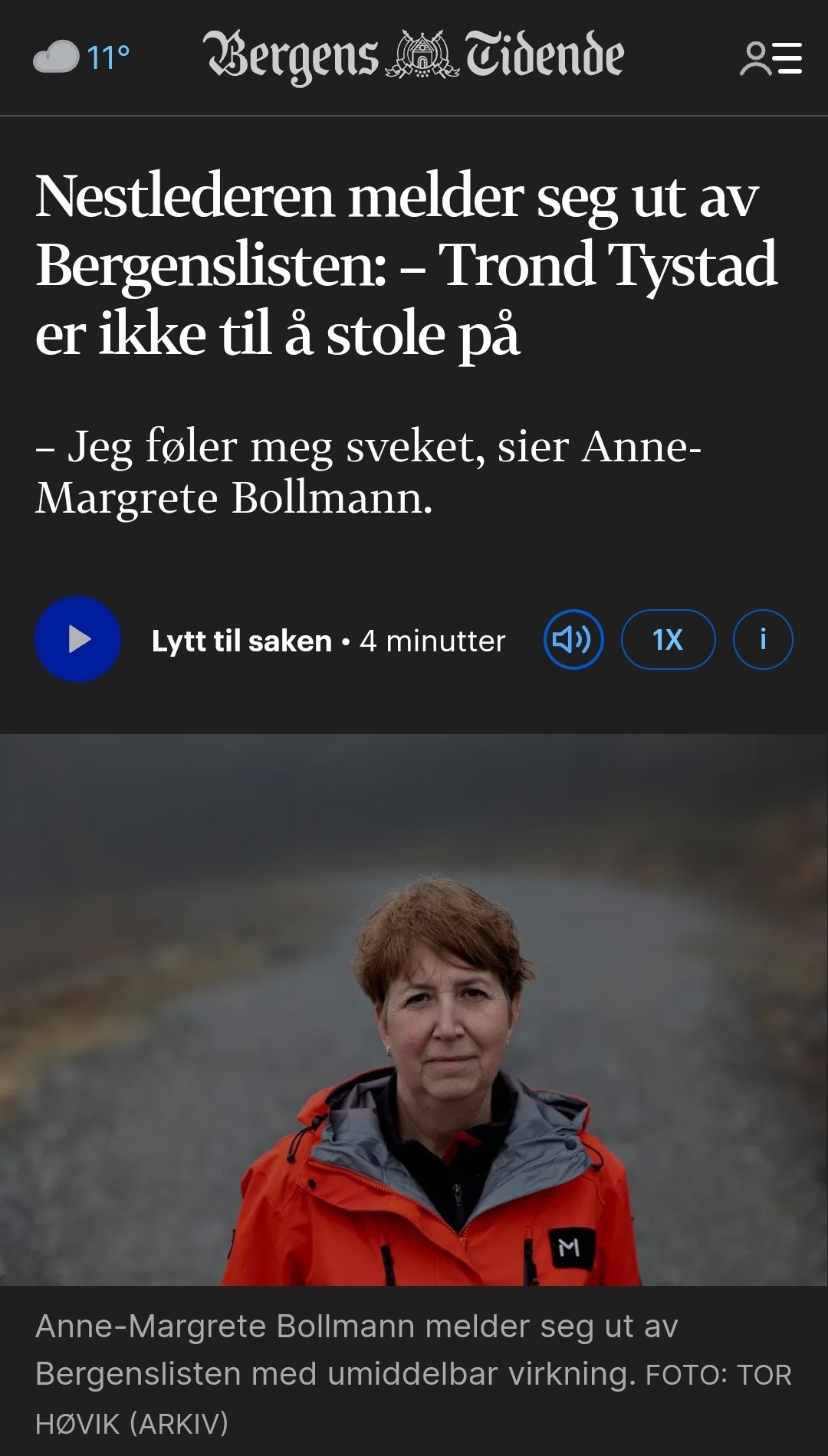The height and width of the screenshot is (1456, 828).
Task: Mute the audio with the speaker icon
Action: click(x=573, y=639)
